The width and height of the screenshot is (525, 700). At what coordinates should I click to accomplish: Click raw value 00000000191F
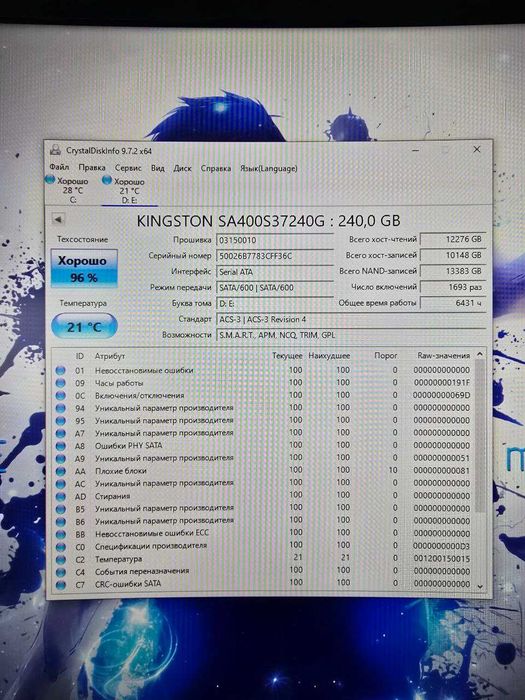[442, 383]
